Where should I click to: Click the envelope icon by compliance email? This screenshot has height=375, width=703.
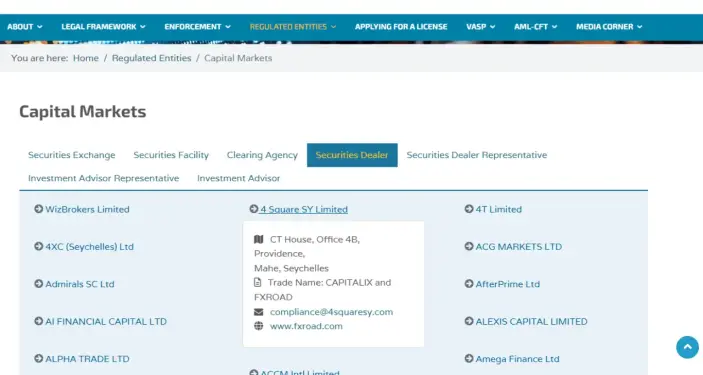tap(259, 312)
